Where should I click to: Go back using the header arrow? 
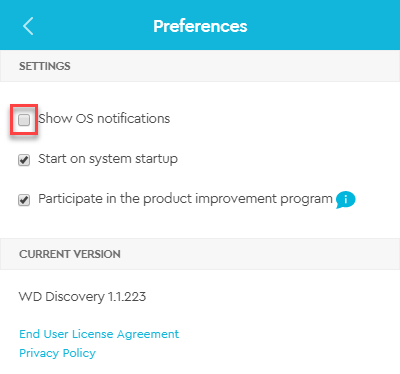coord(28,26)
